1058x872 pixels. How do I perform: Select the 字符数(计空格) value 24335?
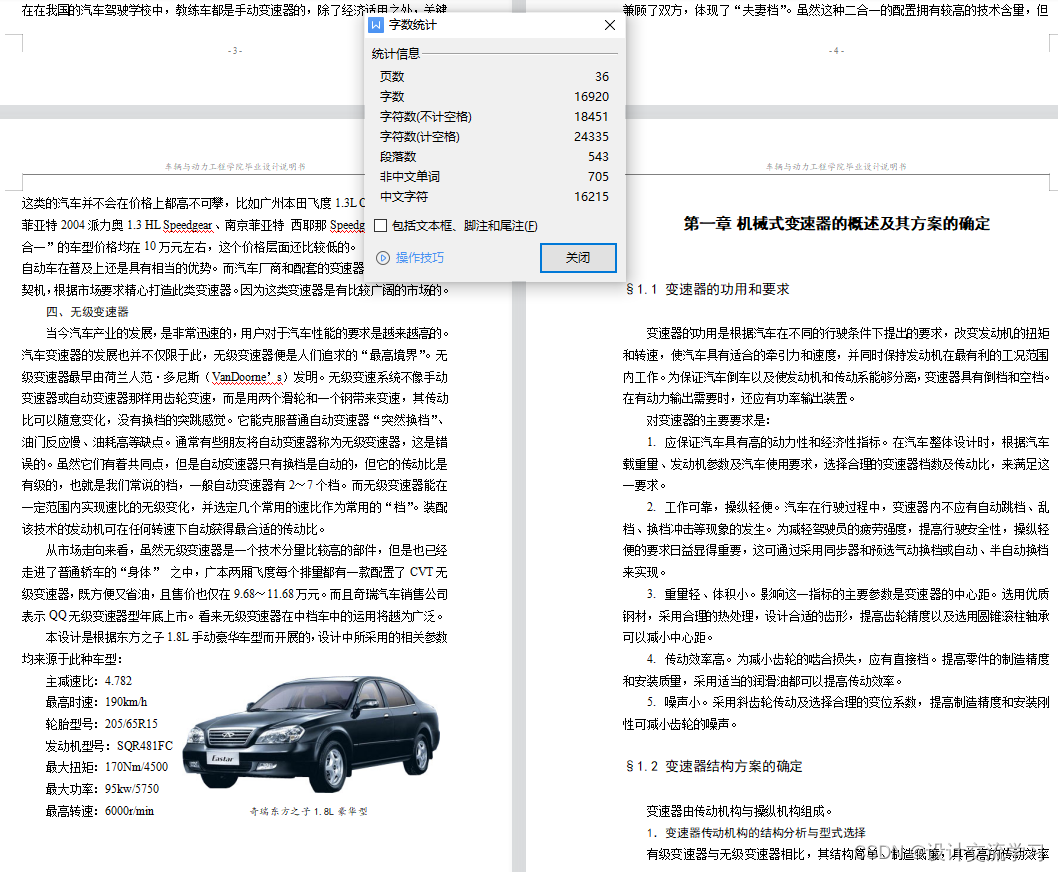pos(591,136)
